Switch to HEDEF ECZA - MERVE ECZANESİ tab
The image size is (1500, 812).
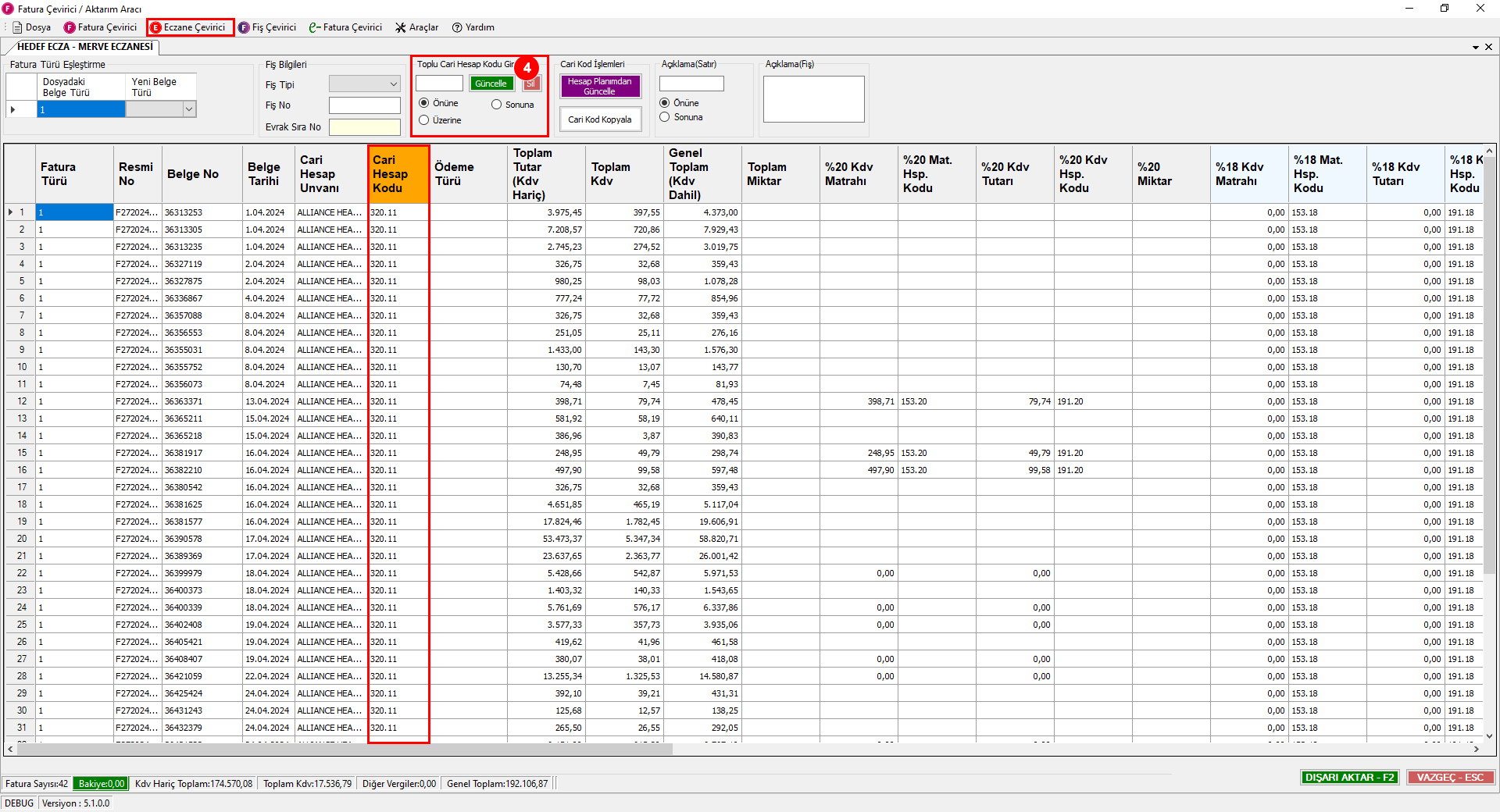tap(84, 47)
